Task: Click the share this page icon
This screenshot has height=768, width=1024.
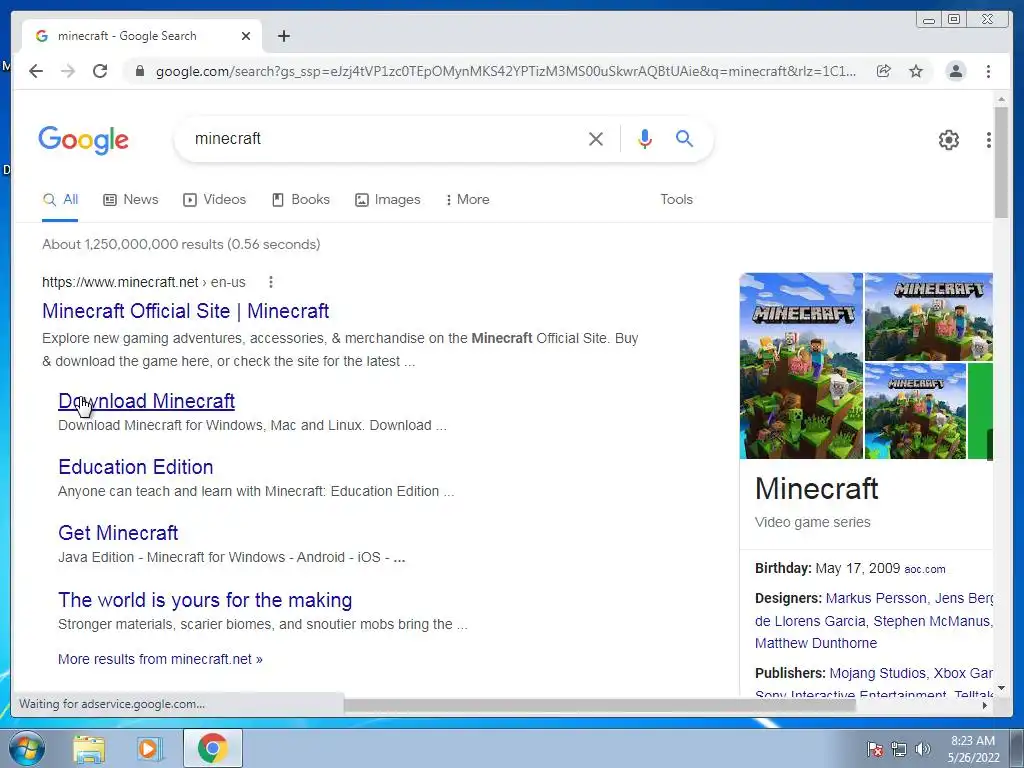Action: 884,71
